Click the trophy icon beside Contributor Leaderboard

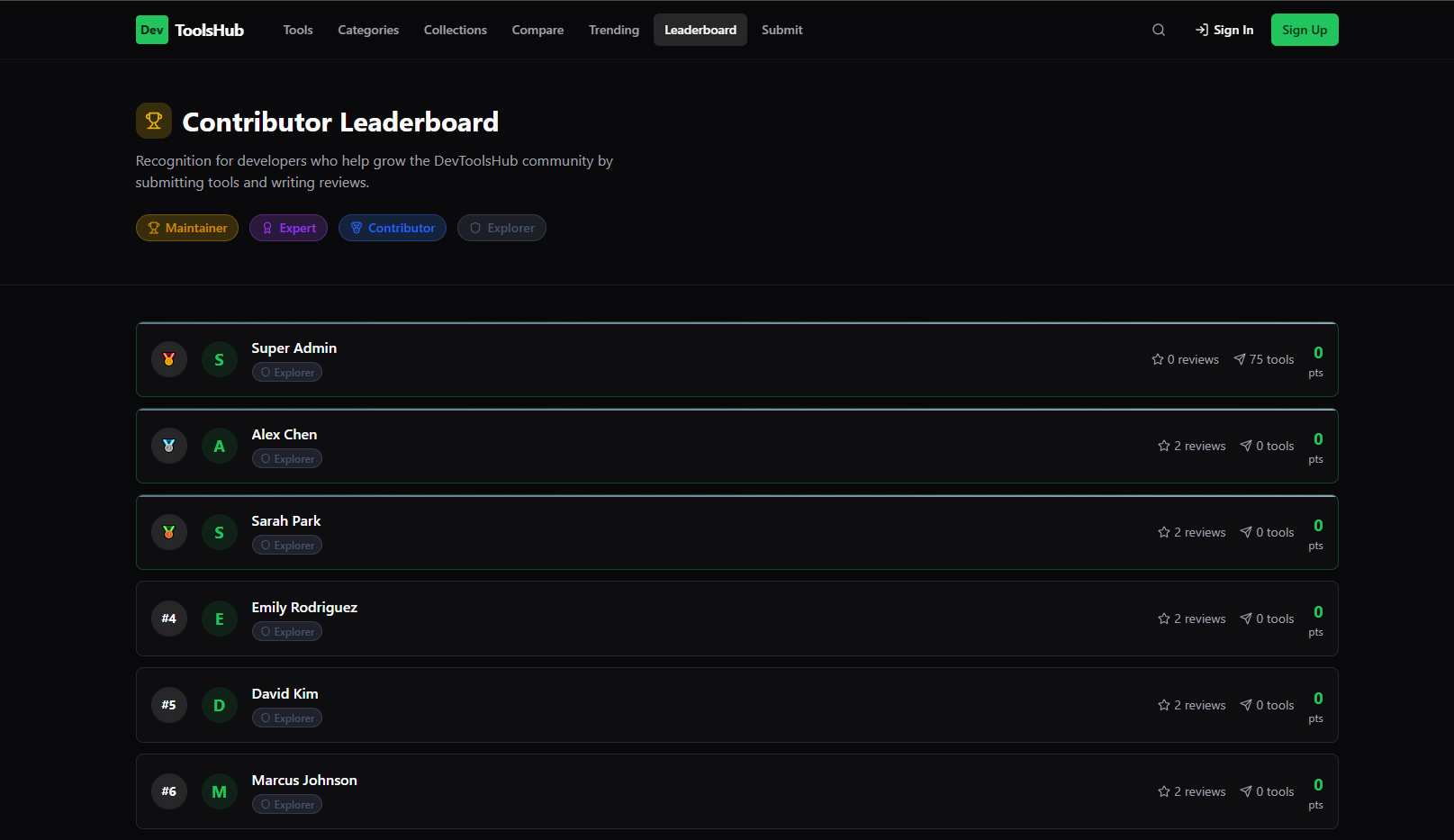[154, 121]
